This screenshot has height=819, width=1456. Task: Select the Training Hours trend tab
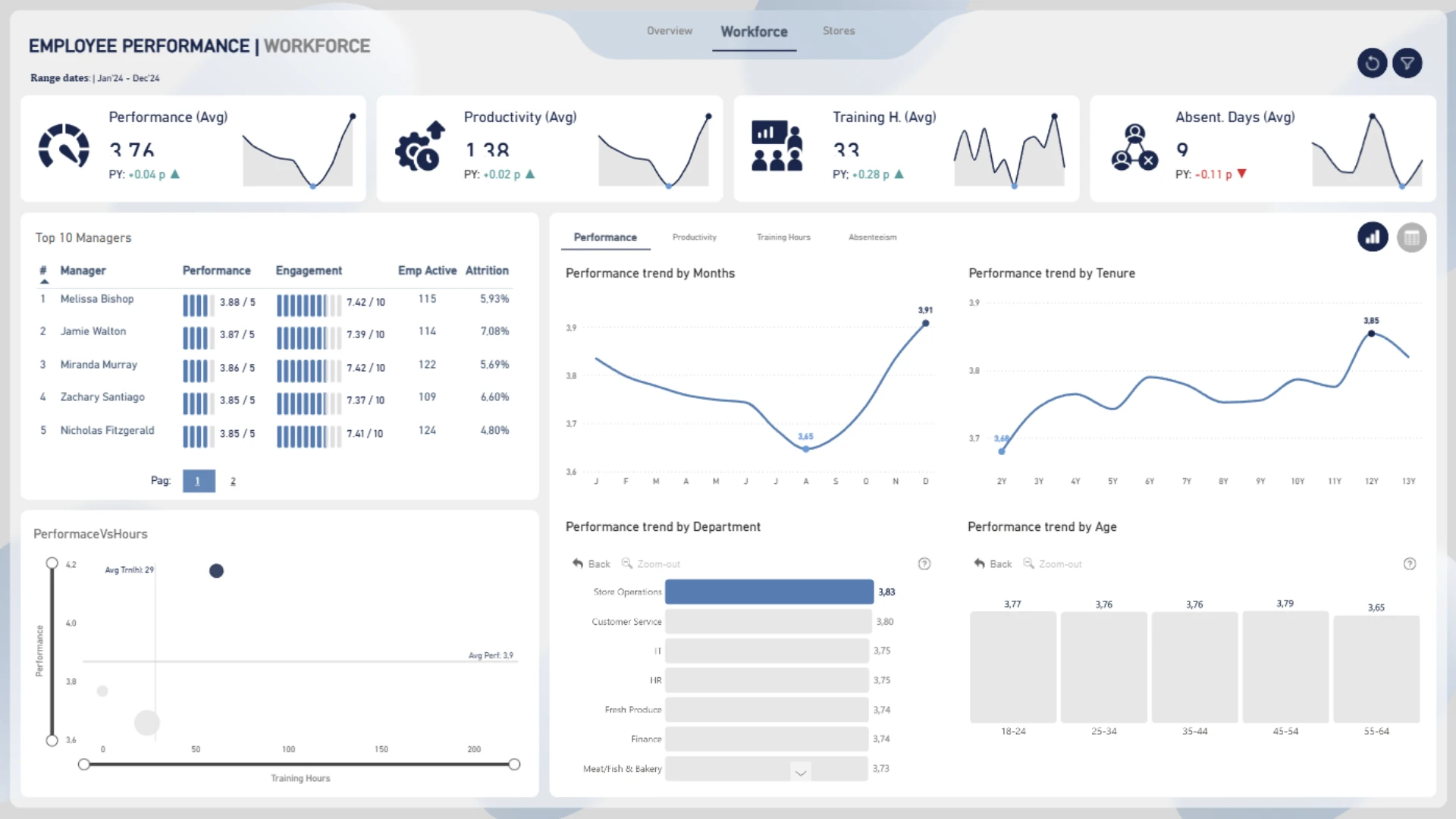click(x=783, y=237)
